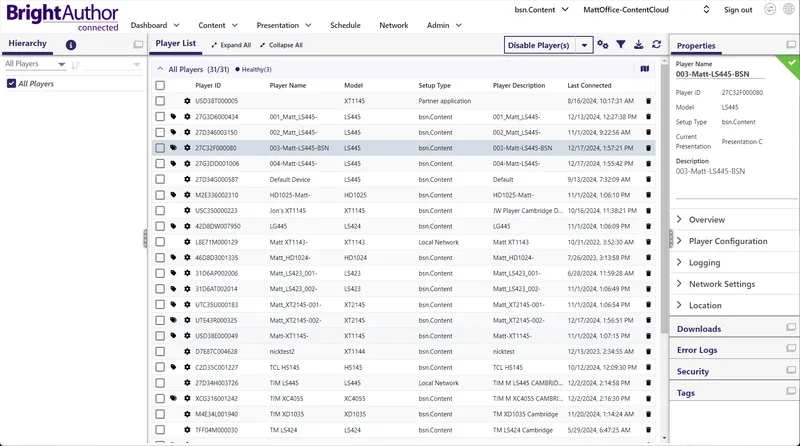
Task: Open the player list gears settings icon
Action: [x=602, y=45]
